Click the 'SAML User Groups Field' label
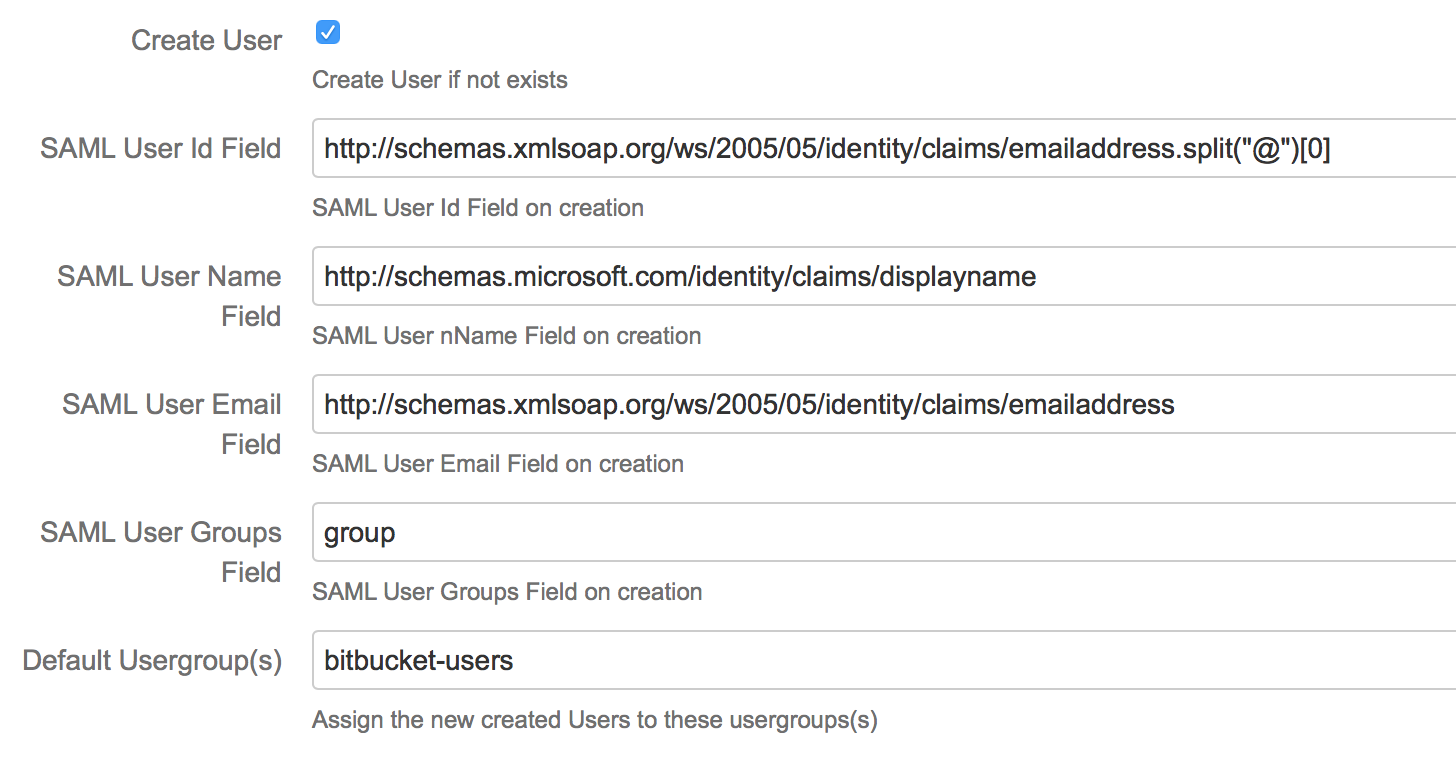The height and width of the screenshot is (766, 1456). (161, 552)
